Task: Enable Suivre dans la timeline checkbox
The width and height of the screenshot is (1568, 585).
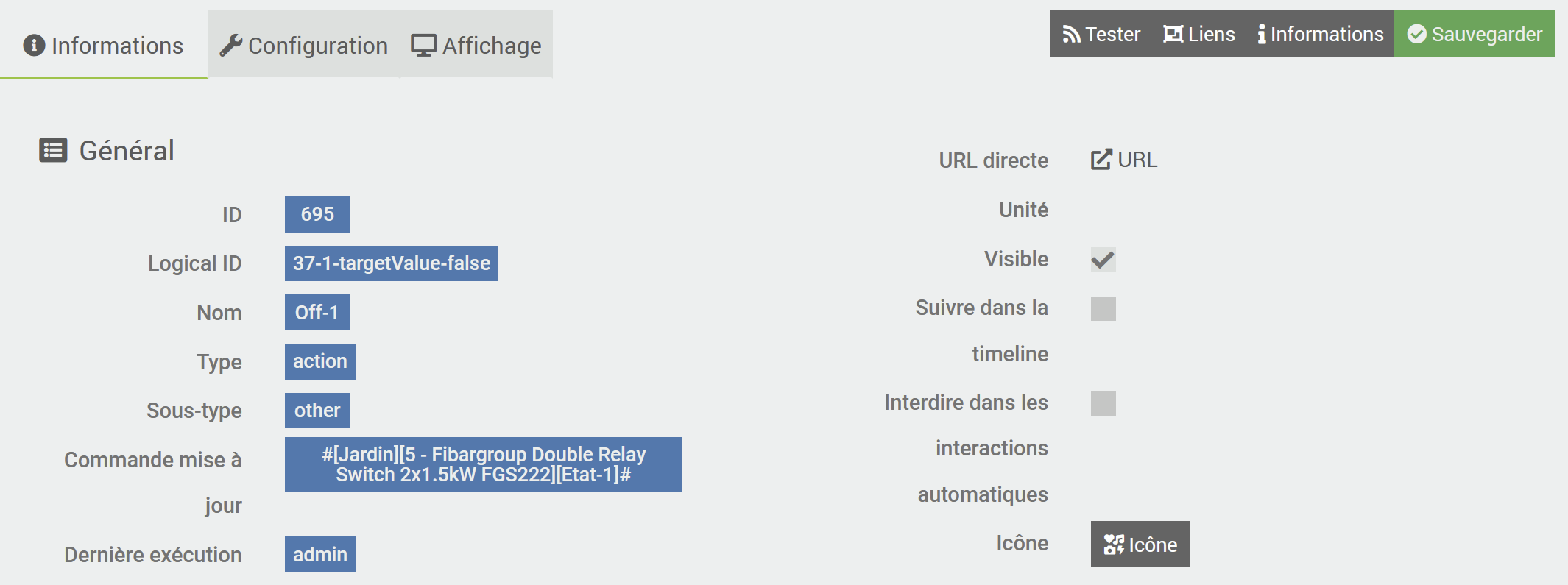Action: tap(1103, 309)
